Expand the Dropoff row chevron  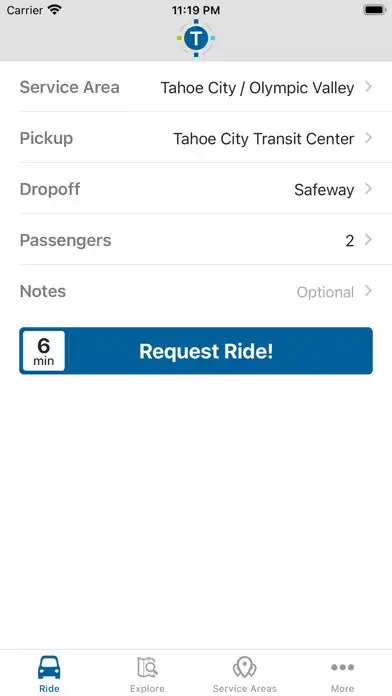pyautogui.click(x=368, y=189)
